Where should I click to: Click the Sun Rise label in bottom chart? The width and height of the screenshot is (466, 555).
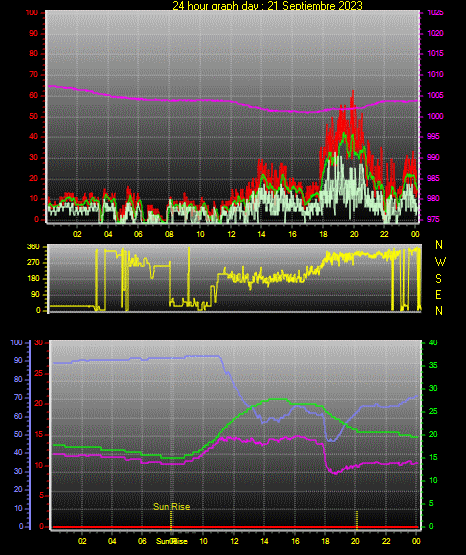[x=172, y=507]
